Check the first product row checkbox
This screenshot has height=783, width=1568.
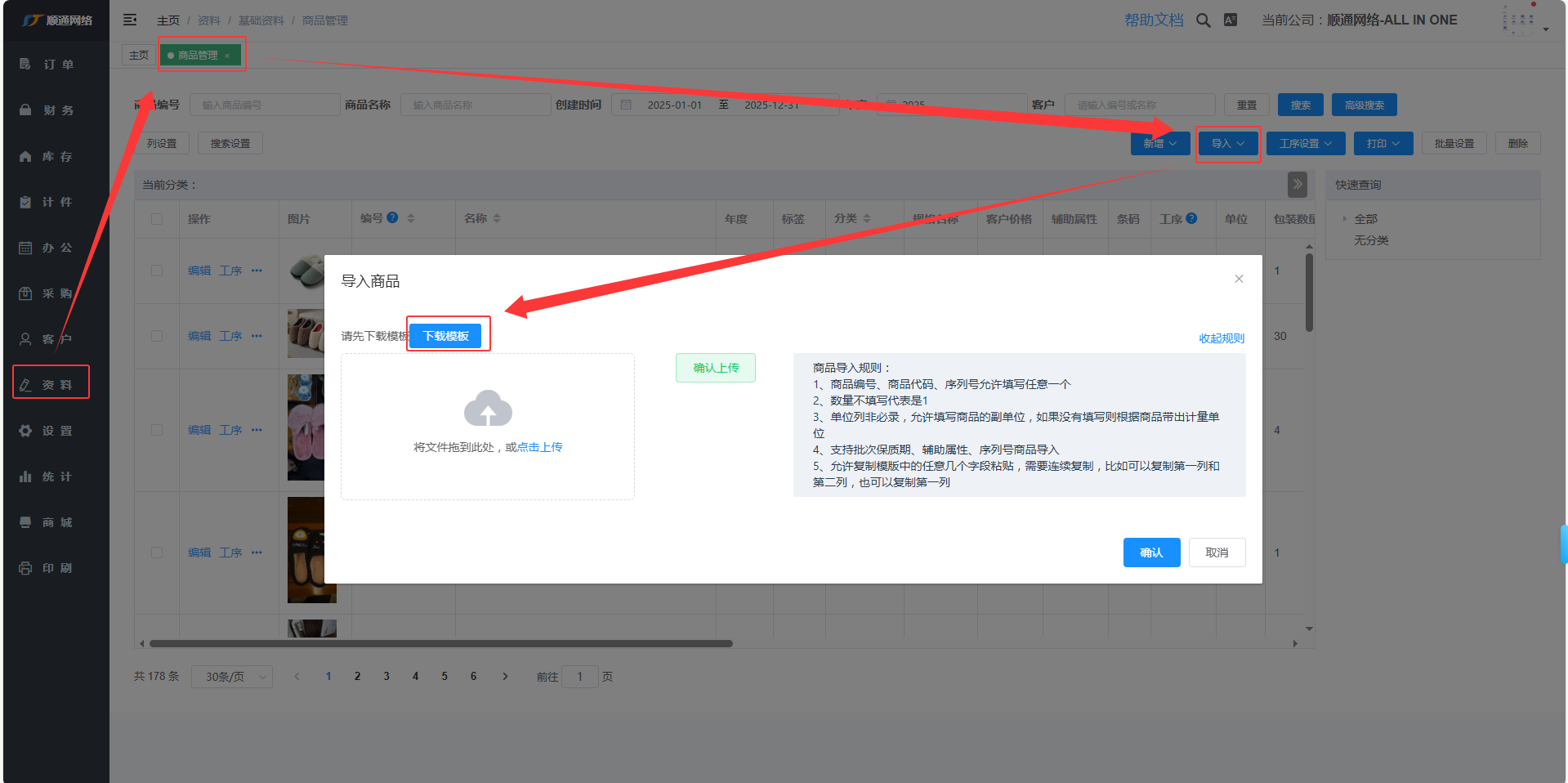(x=157, y=271)
